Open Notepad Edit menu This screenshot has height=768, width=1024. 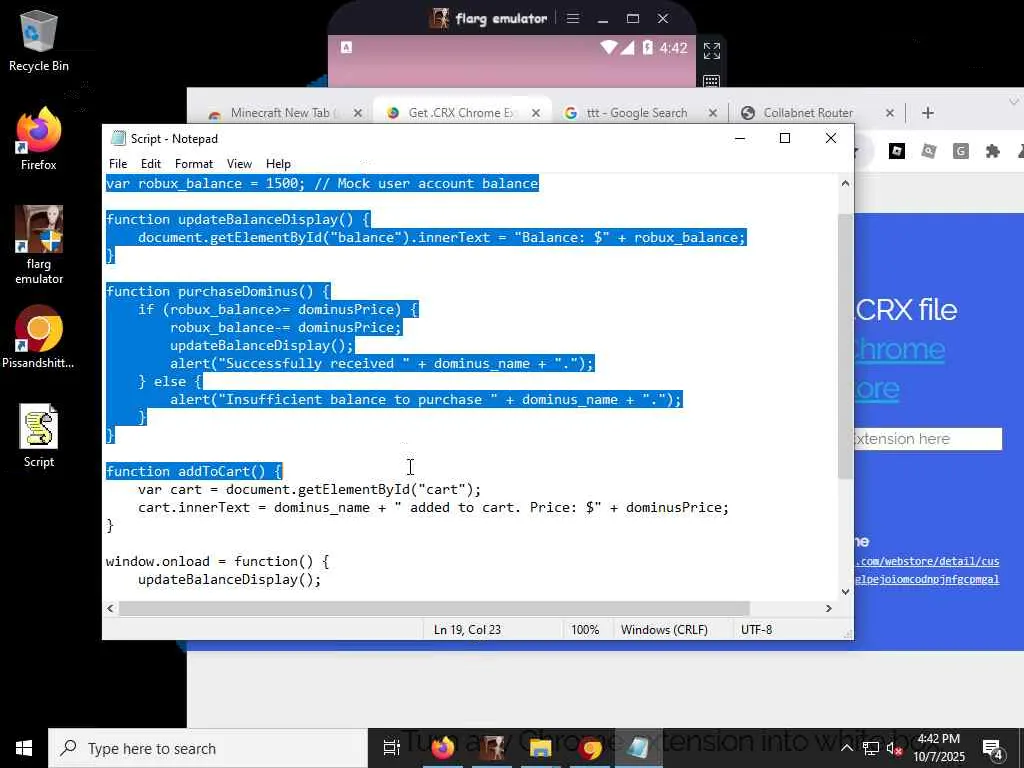coord(151,164)
